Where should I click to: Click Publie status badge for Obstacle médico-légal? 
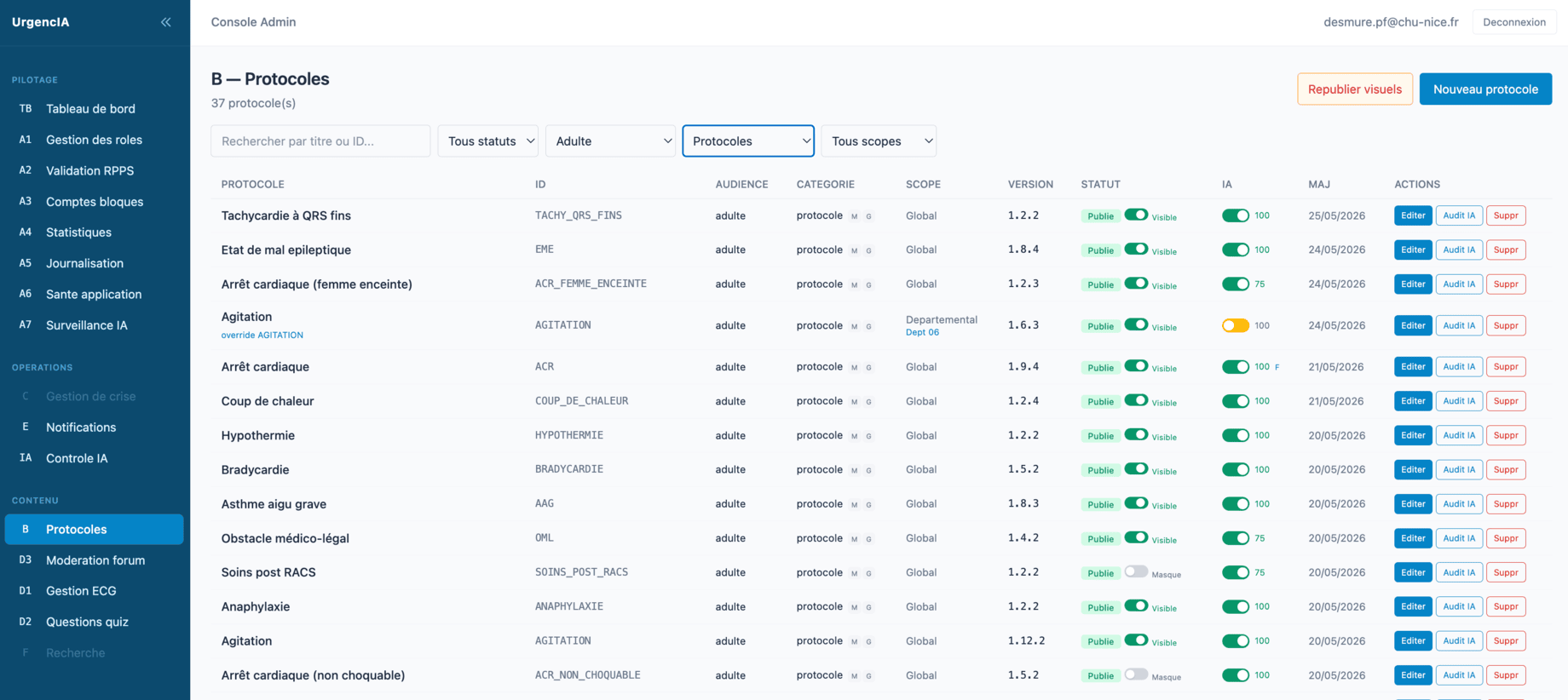click(x=1100, y=539)
